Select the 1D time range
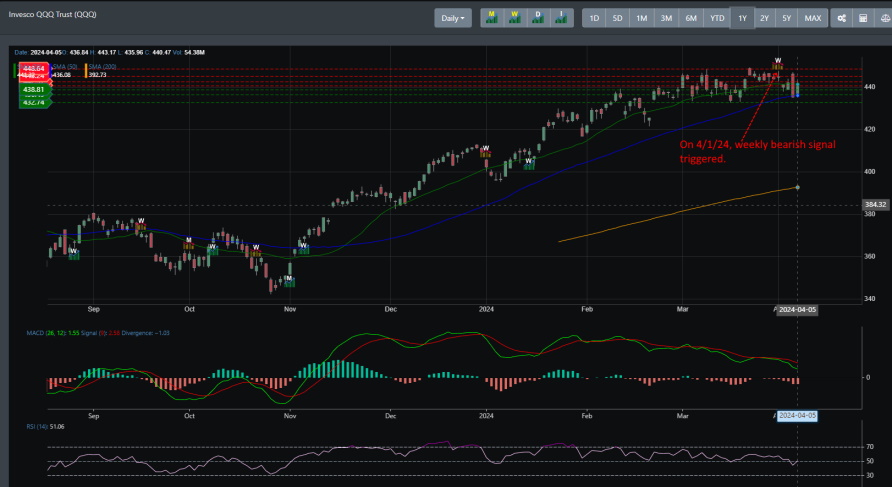 594,18
